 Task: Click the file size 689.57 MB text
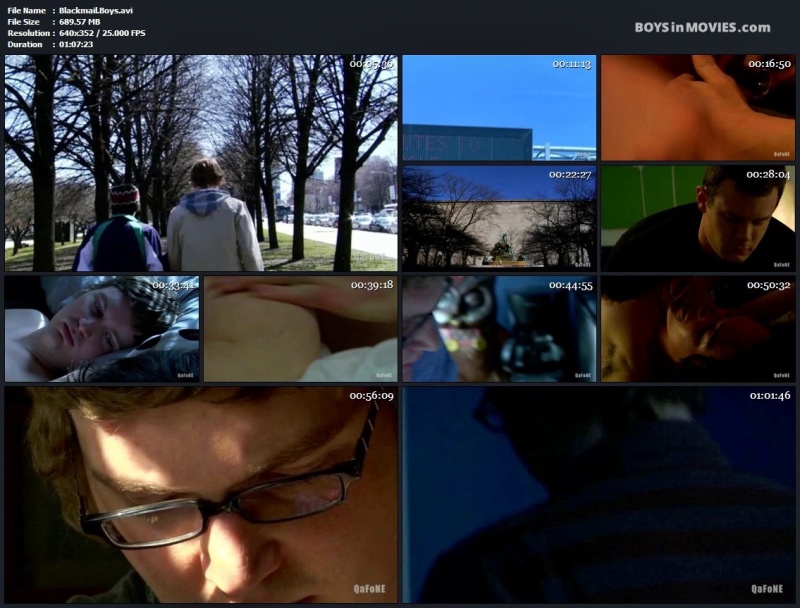click(x=80, y=21)
